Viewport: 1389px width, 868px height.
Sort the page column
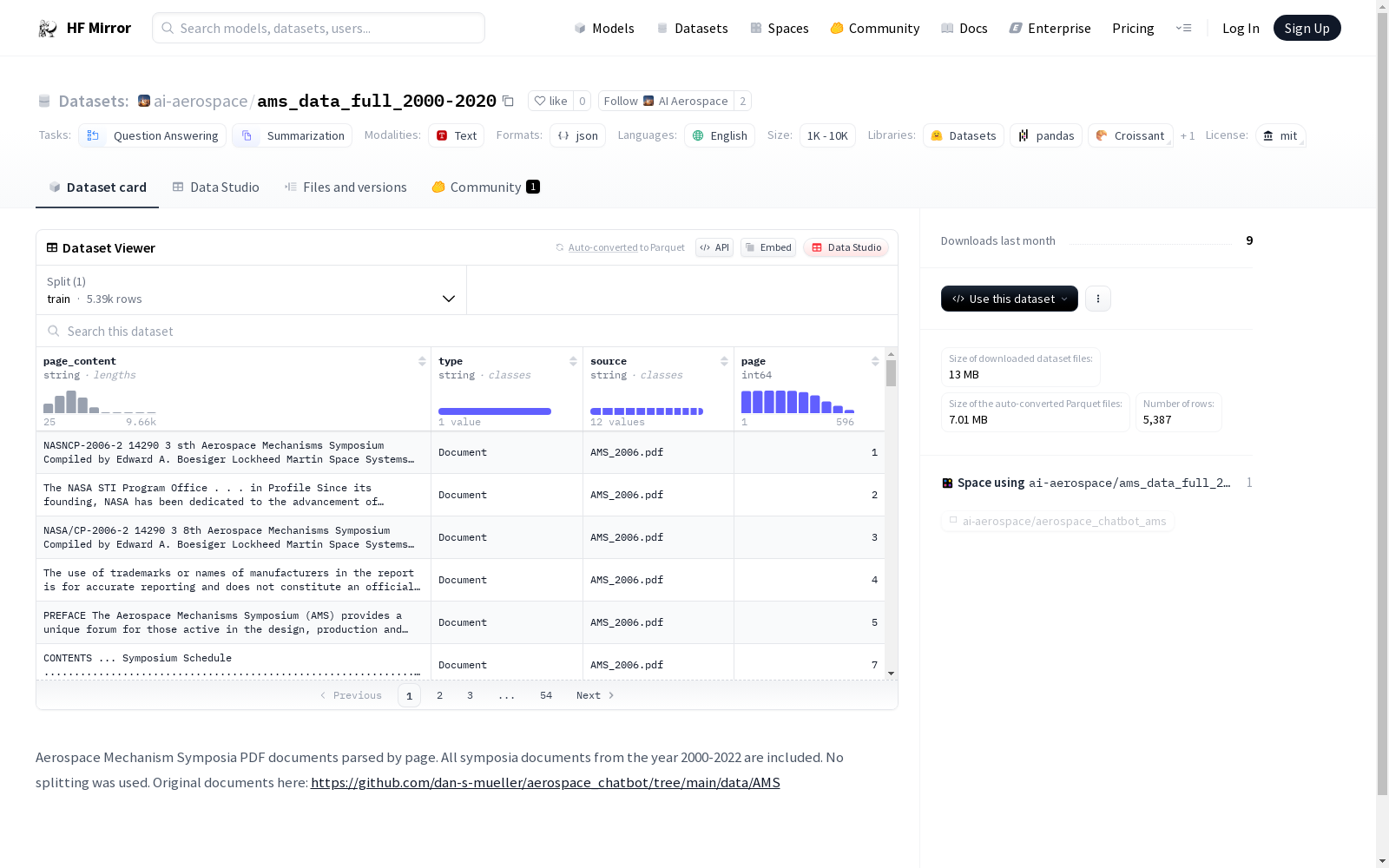click(875, 361)
